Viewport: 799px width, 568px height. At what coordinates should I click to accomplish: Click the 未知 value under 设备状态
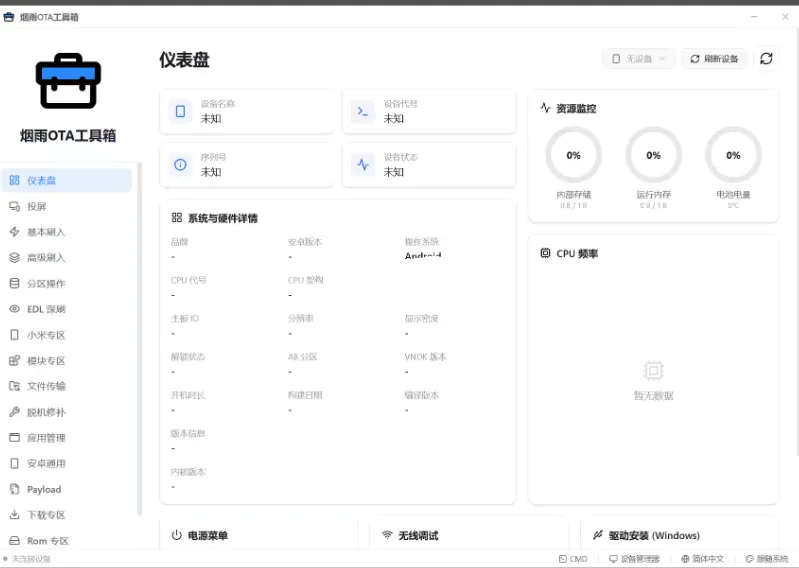(393, 172)
